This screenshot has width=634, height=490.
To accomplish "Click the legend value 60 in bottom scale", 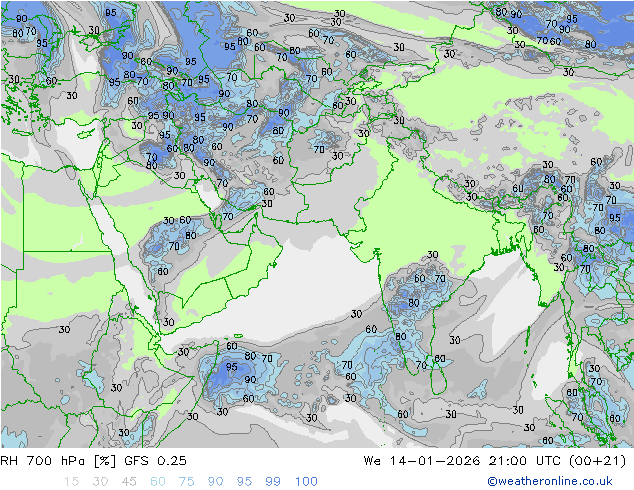I will [x=158, y=481].
